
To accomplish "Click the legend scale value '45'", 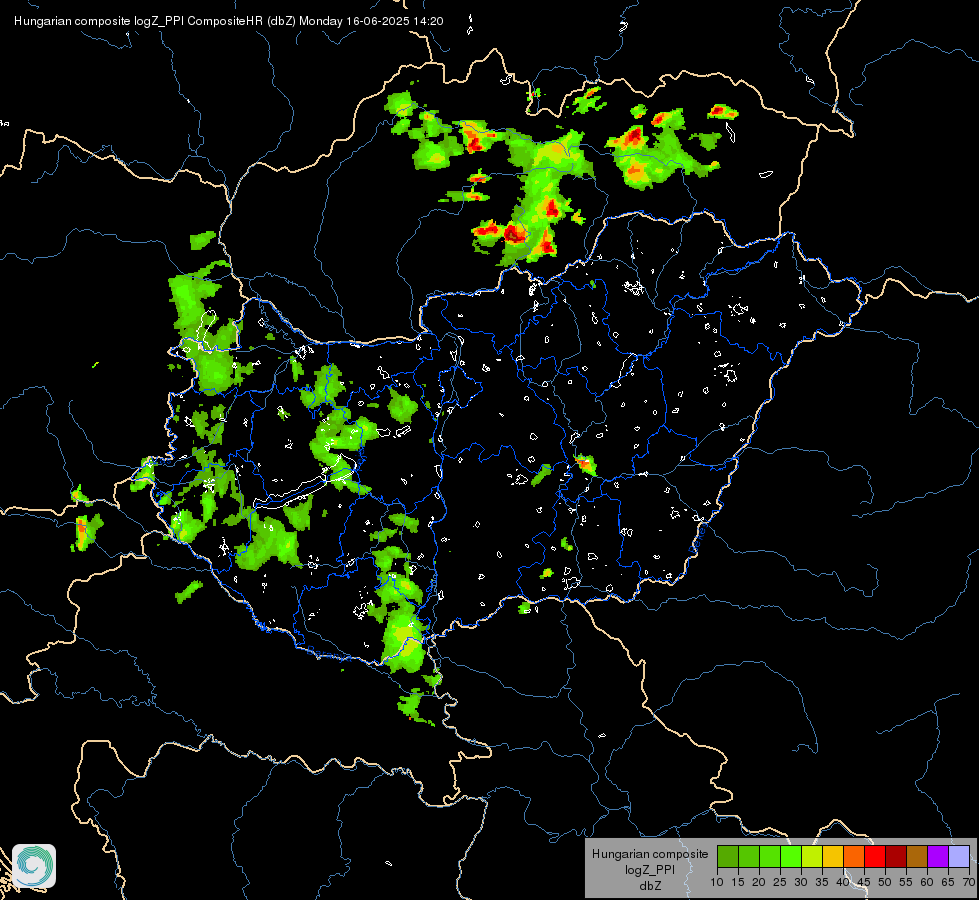I will [863, 883].
